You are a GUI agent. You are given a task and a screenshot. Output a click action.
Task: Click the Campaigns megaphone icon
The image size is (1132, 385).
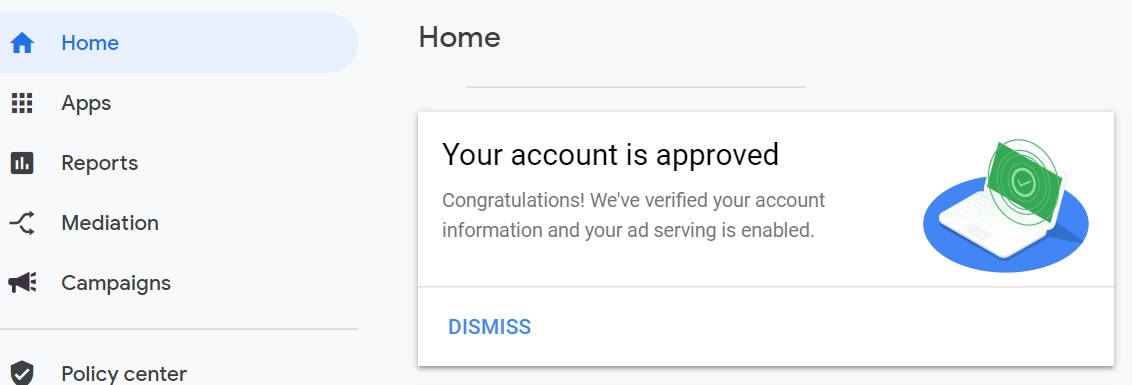pyautogui.click(x=22, y=282)
